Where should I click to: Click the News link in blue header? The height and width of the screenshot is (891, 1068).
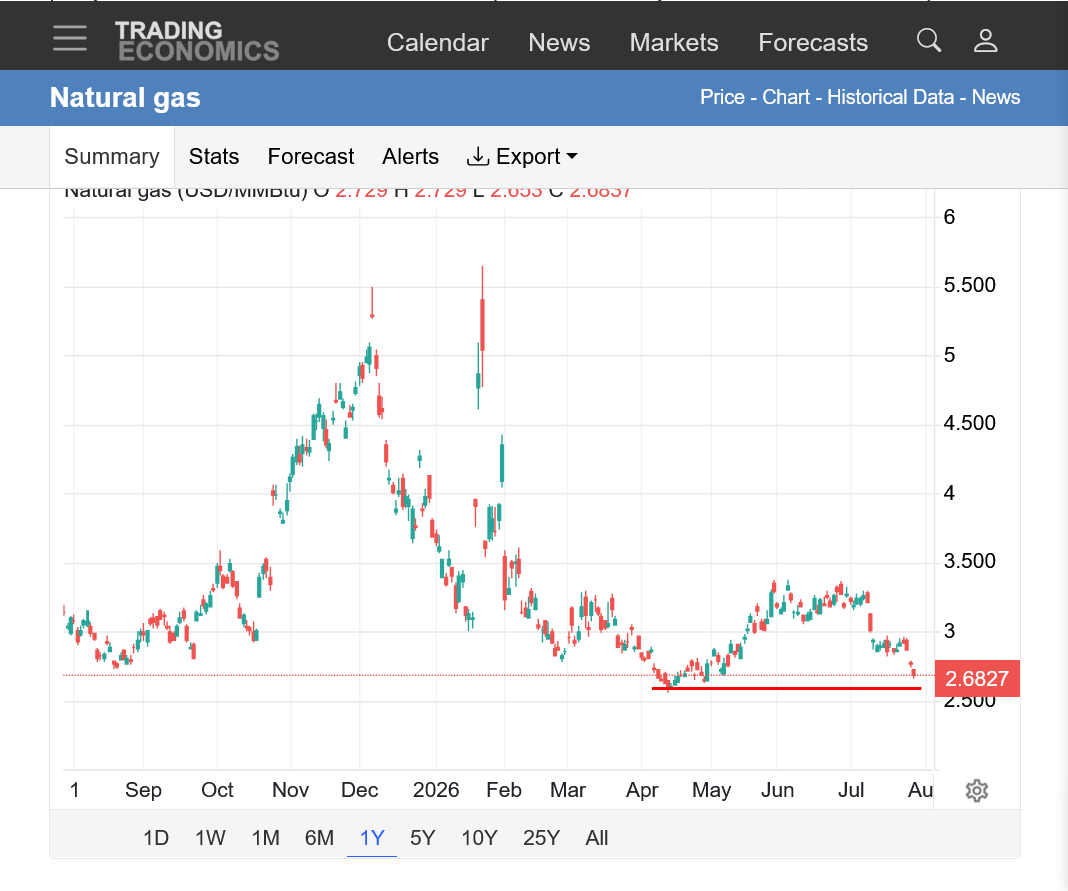point(996,97)
